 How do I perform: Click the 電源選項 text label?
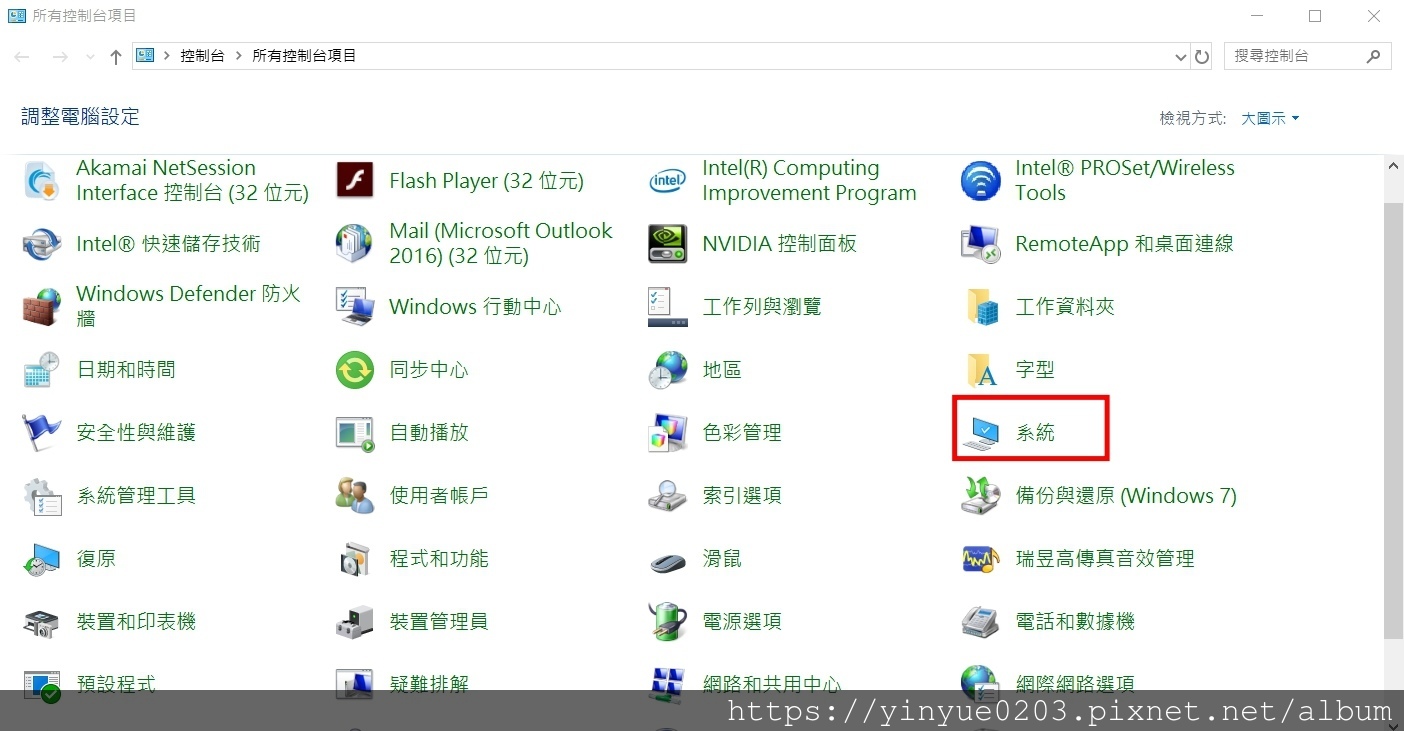(742, 622)
